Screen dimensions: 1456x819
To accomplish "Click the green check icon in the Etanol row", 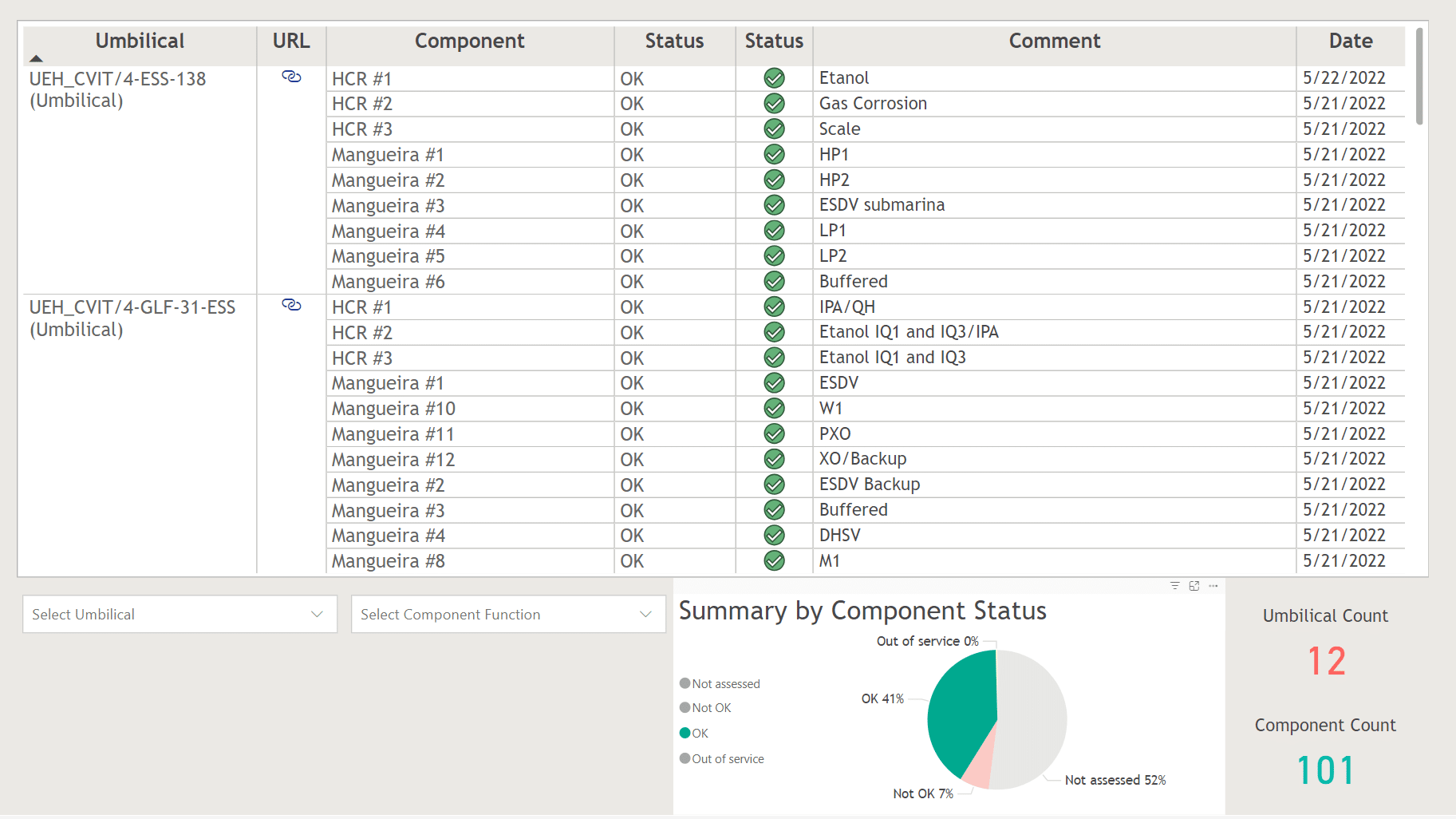I will coord(774,78).
